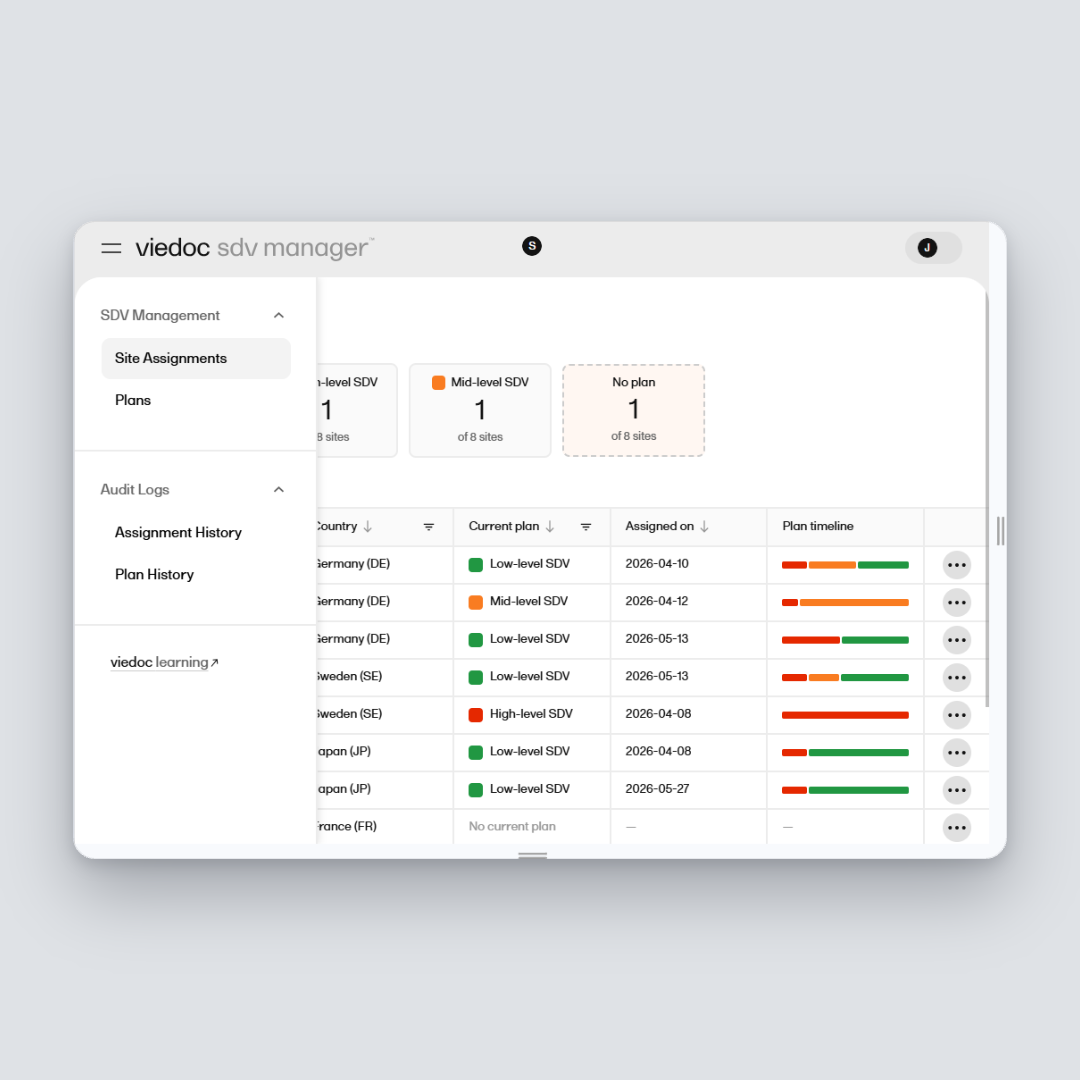Open more options for Sweden 2026-05-13 row
Viewport: 1080px width, 1080px height.
coord(957,678)
